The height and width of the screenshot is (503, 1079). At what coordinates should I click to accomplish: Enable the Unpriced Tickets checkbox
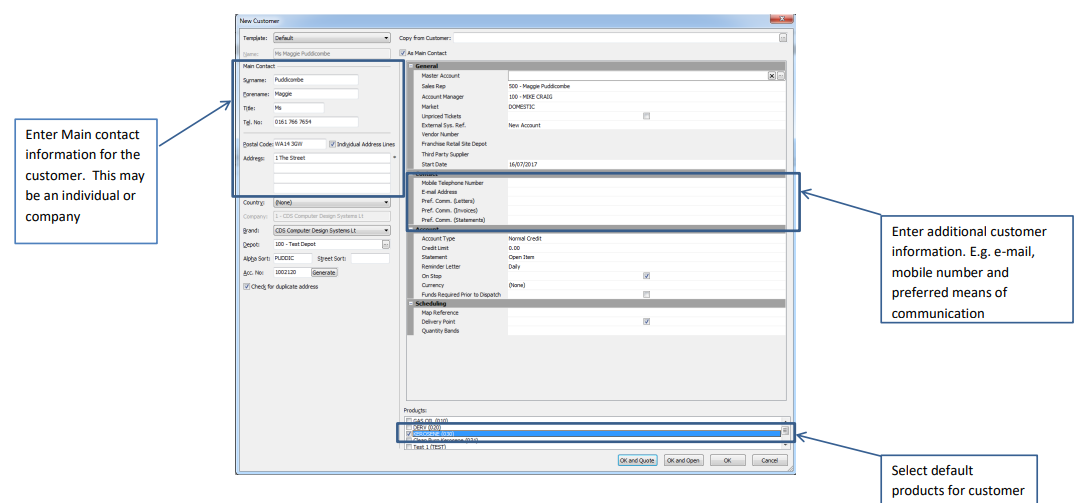[646, 115]
